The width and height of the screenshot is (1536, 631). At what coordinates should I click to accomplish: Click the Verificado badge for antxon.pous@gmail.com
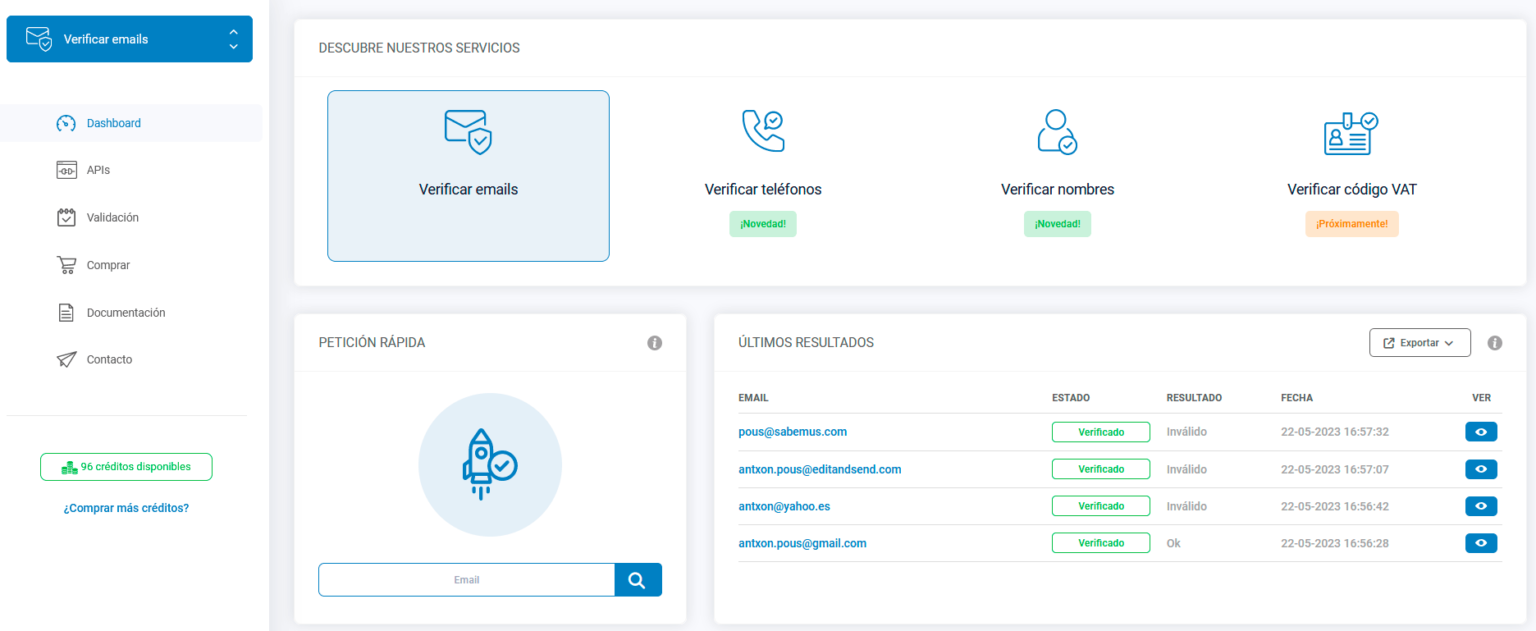pyautogui.click(x=1101, y=543)
